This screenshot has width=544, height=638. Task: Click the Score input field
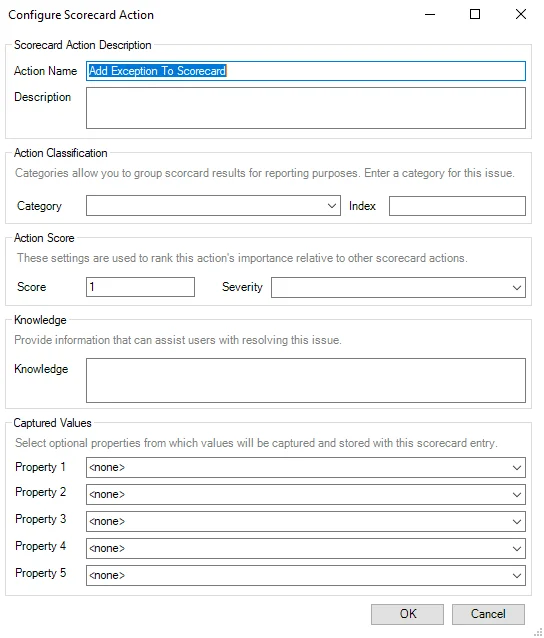[140, 287]
